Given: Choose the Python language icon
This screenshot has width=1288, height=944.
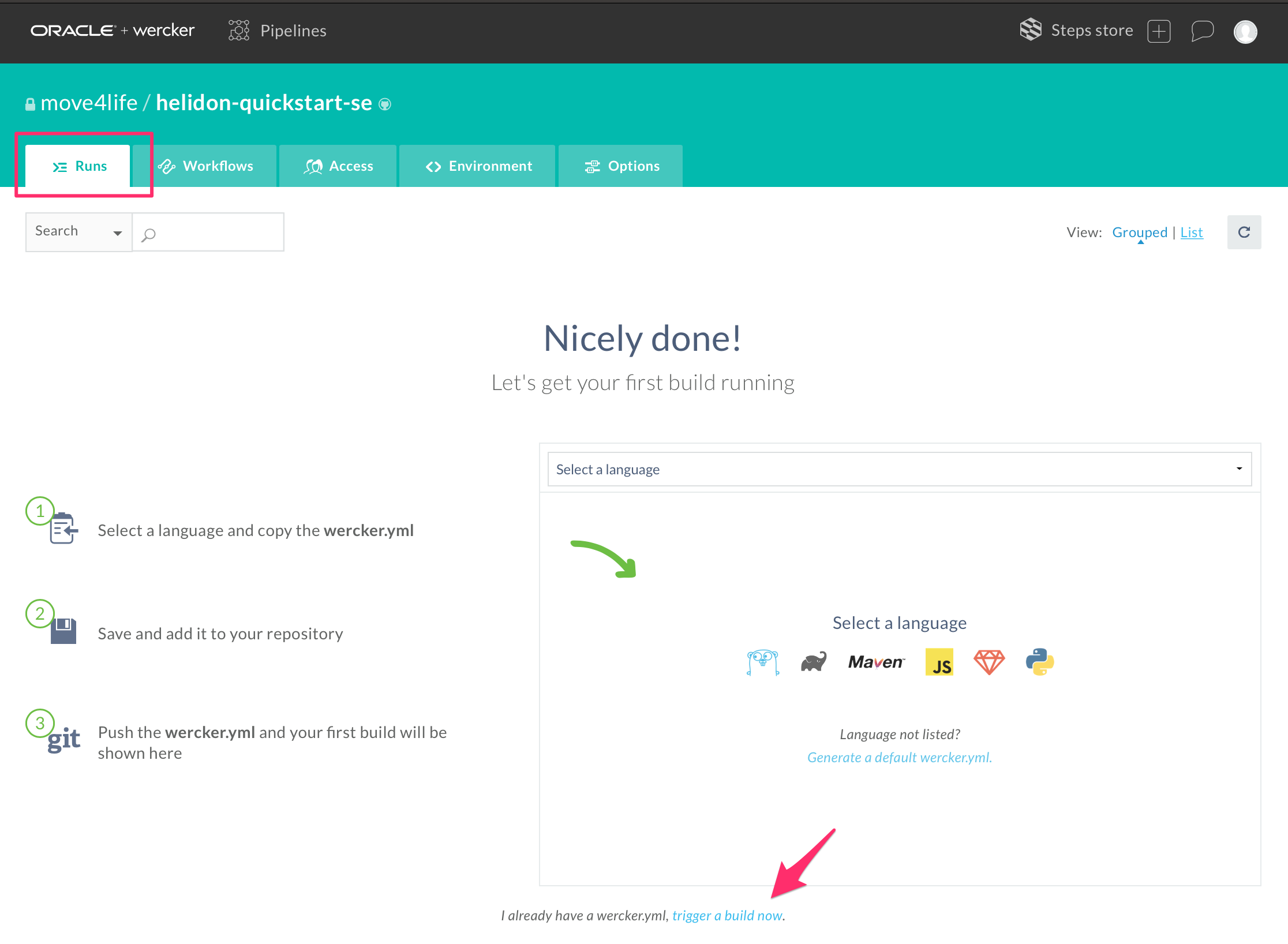Looking at the screenshot, I should [x=1040, y=662].
